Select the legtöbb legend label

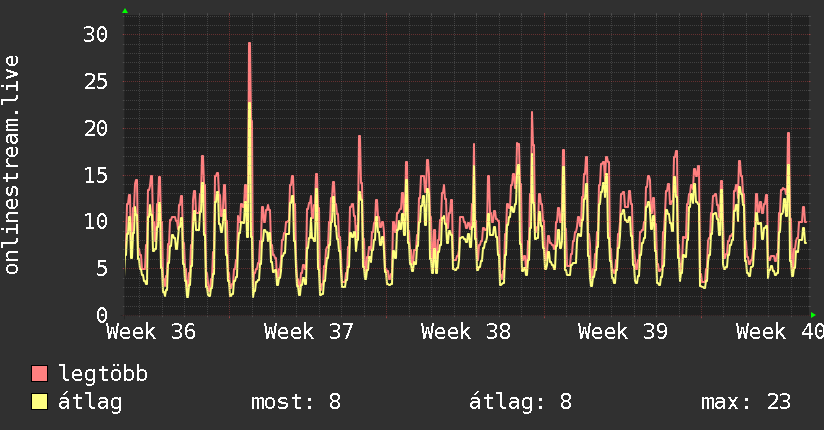click(103, 373)
